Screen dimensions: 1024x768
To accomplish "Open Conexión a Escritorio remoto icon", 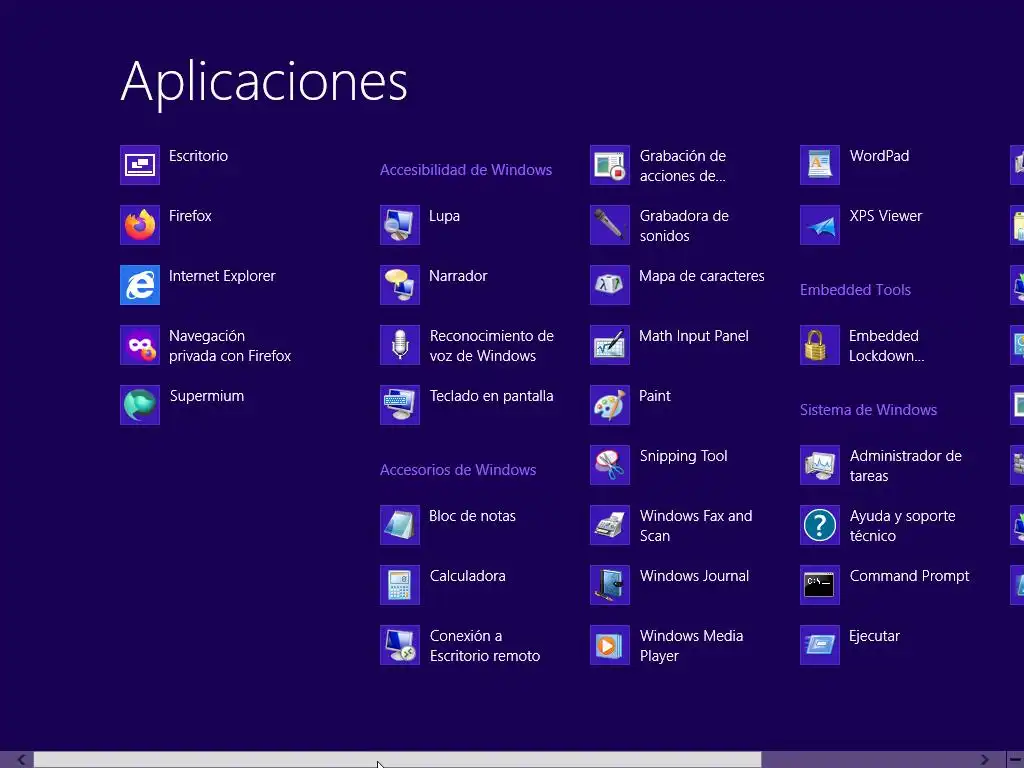I will pos(400,645).
